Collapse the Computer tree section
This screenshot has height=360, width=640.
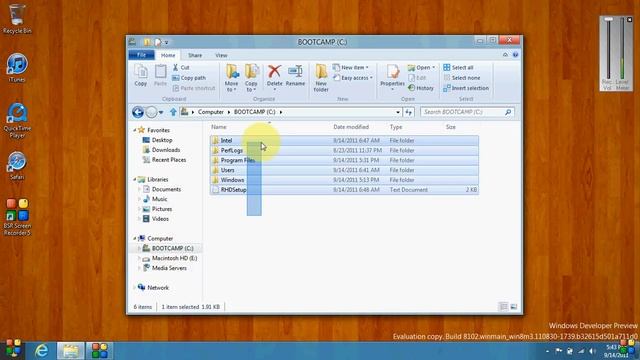(135, 238)
